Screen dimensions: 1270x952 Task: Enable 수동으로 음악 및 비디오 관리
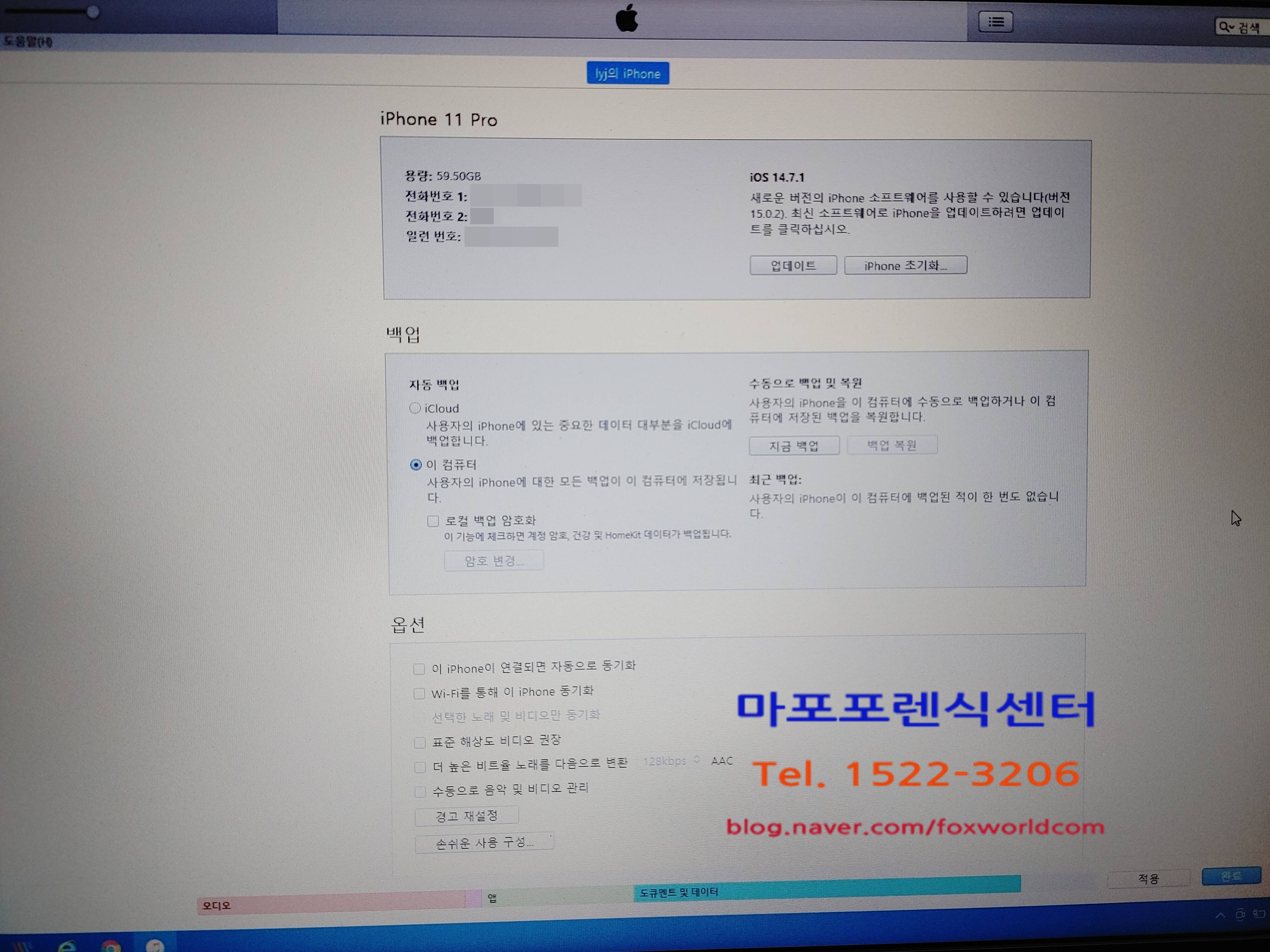point(420,792)
